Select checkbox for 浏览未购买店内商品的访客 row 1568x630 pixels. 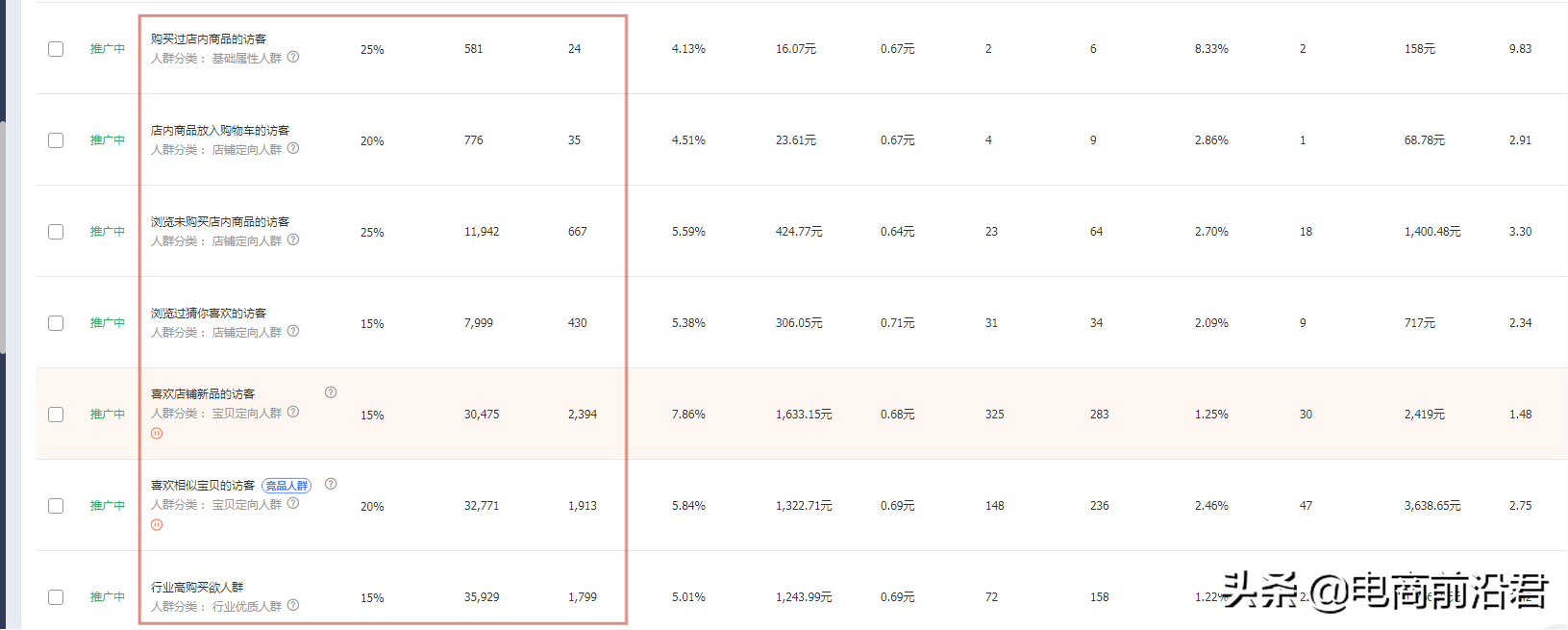click(56, 232)
